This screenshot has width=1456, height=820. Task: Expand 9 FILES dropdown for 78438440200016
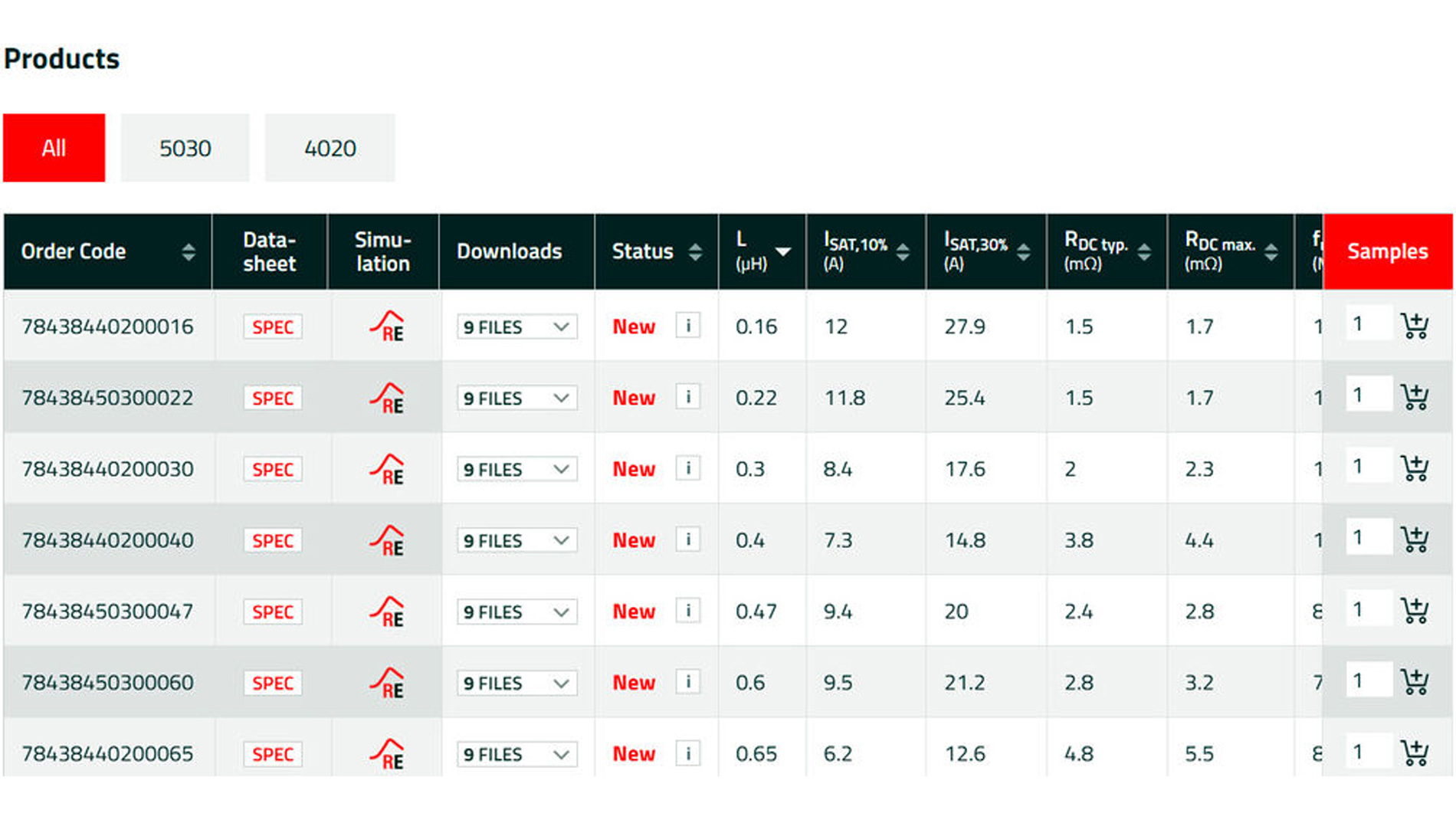[x=516, y=326]
